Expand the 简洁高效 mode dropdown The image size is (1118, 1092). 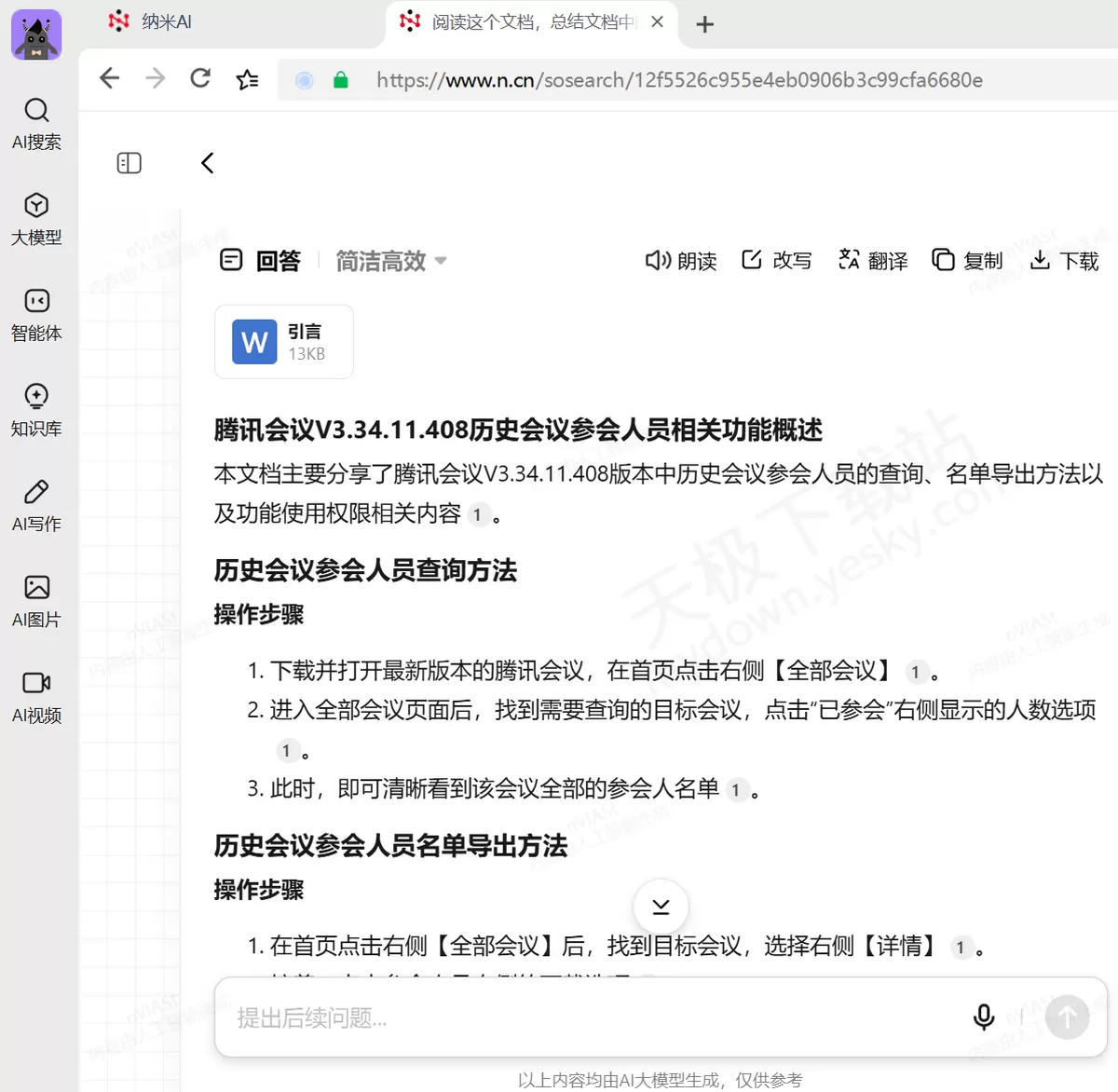[x=391, y=261]
